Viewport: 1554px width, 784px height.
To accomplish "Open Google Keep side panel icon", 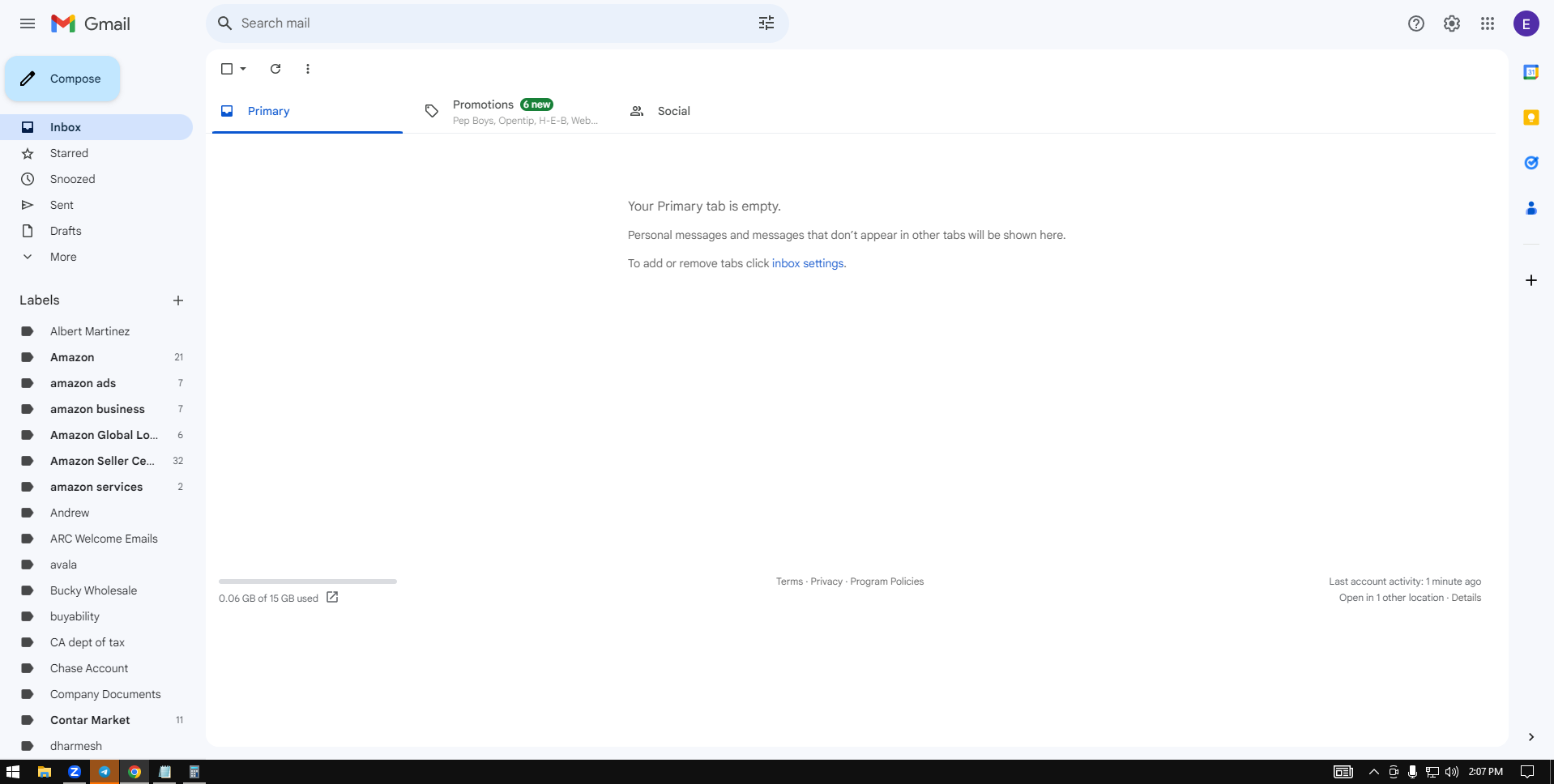I will pyautogui.click(x=1531, y=117).
